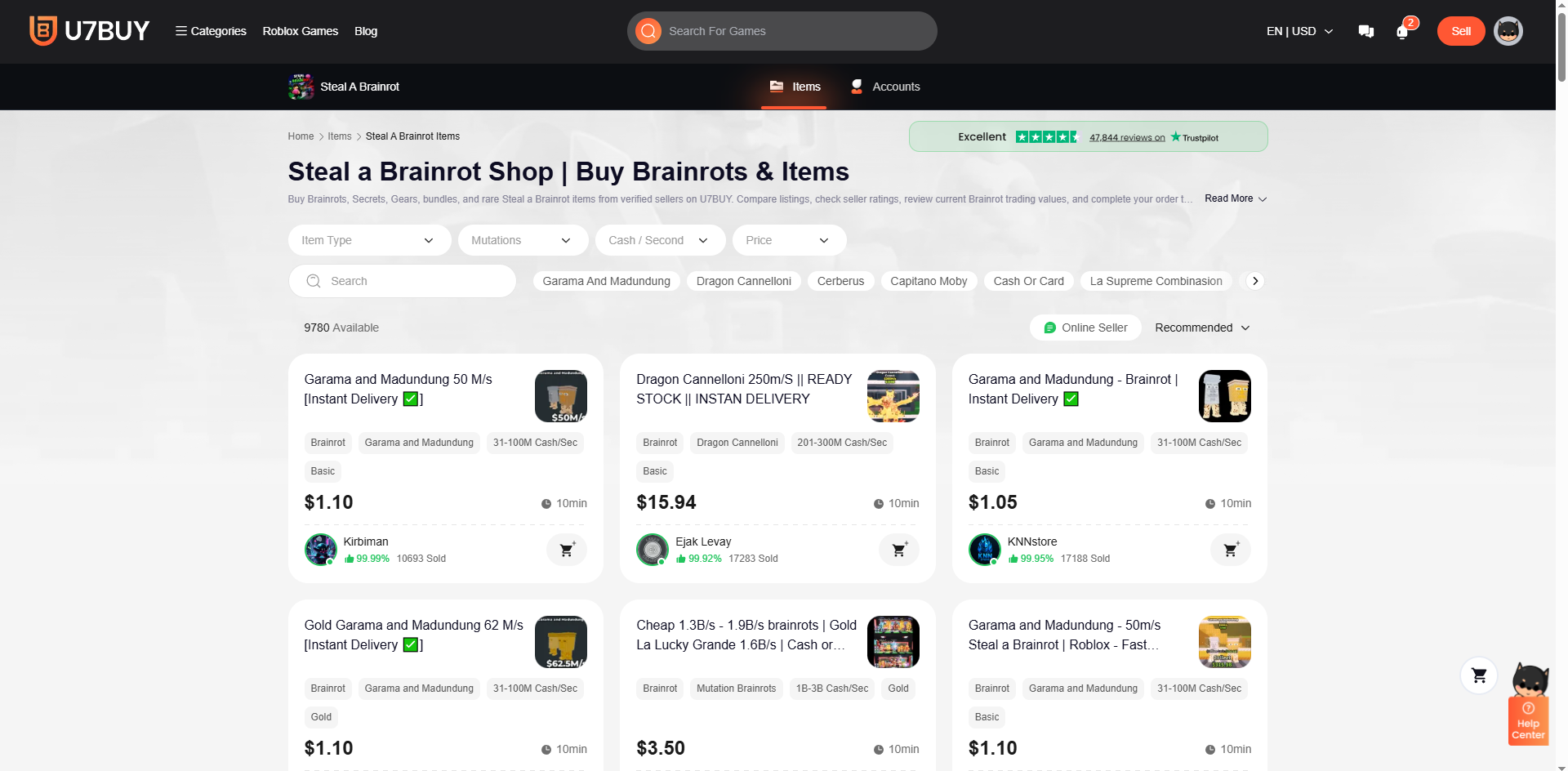This screenshot has height=771, width=1568.
Task: Switch to the Items tab
Action: click(795, 87)
